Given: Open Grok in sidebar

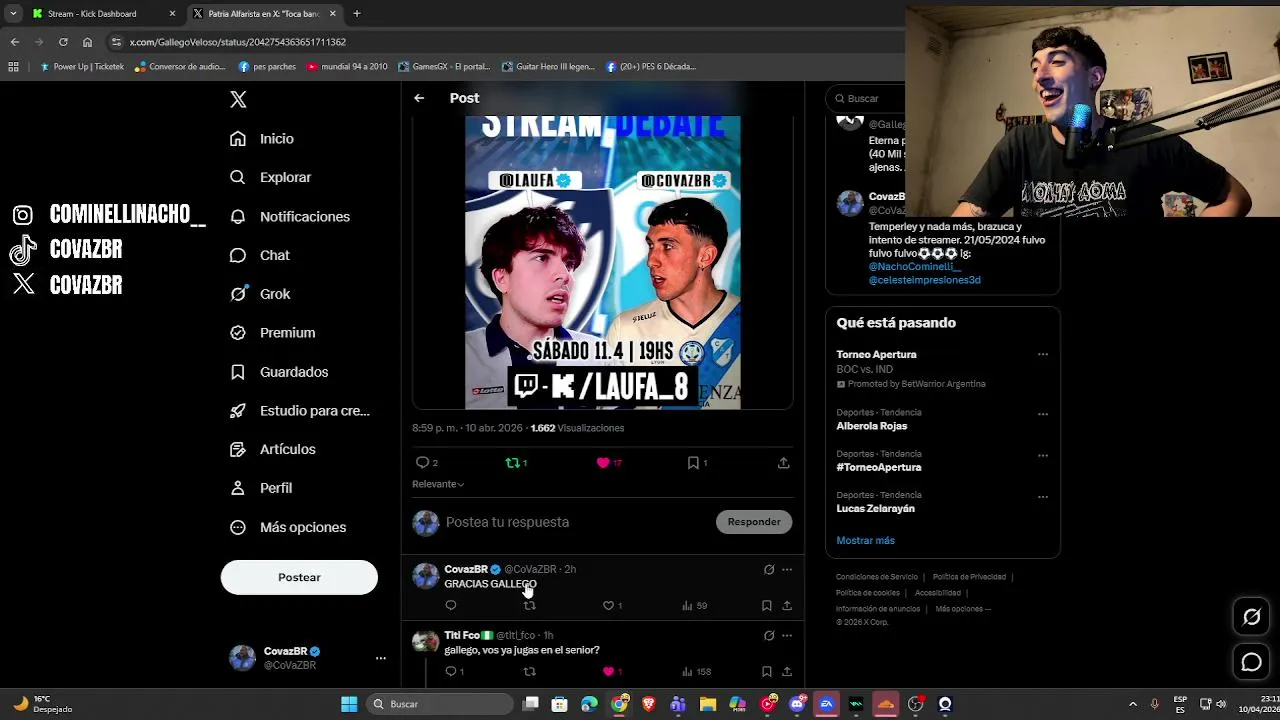Looking at the screenshot, I should point(259,294).
